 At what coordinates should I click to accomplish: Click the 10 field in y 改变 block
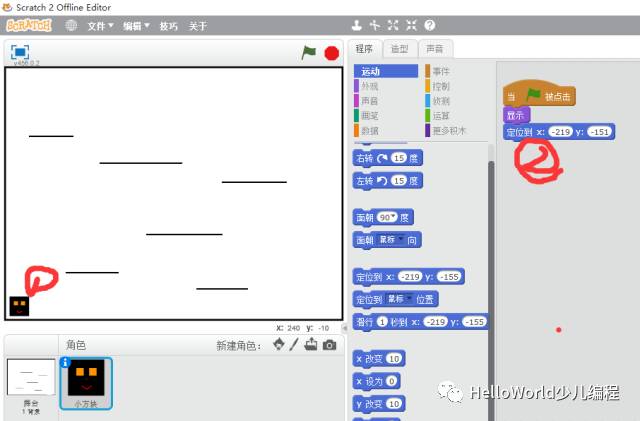click(394, 403)
